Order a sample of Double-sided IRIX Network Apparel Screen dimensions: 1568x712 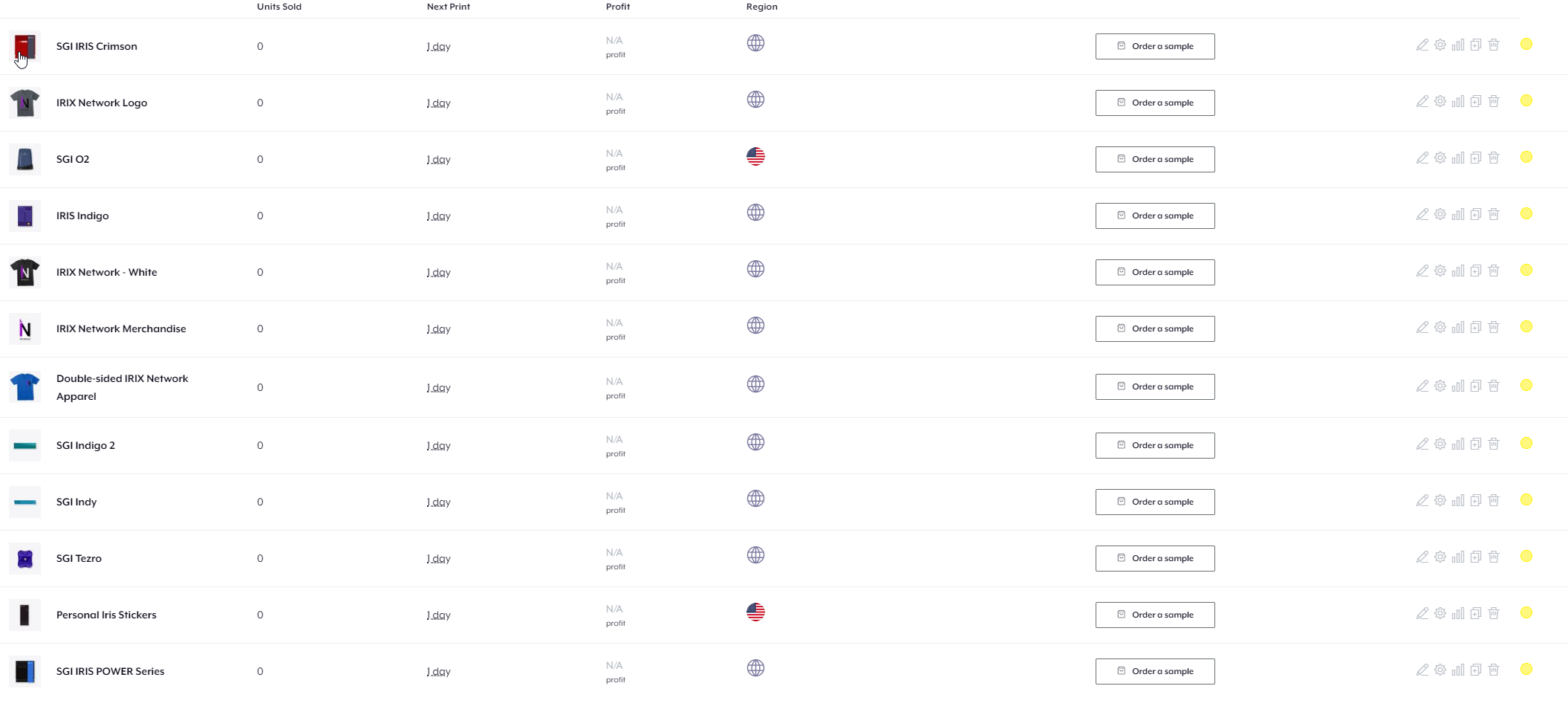pos(1155,386)
